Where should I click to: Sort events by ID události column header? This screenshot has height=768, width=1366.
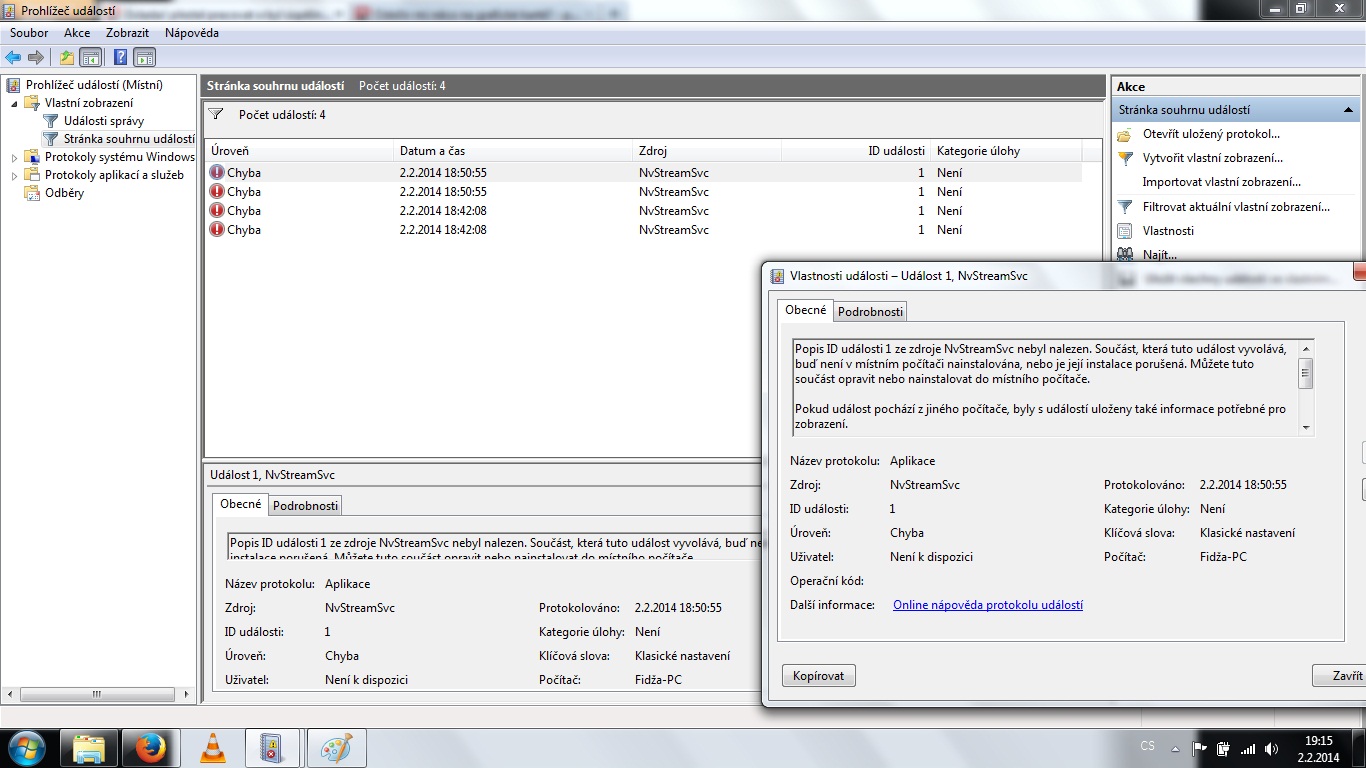pyautogui.click(x=855, y=151)
